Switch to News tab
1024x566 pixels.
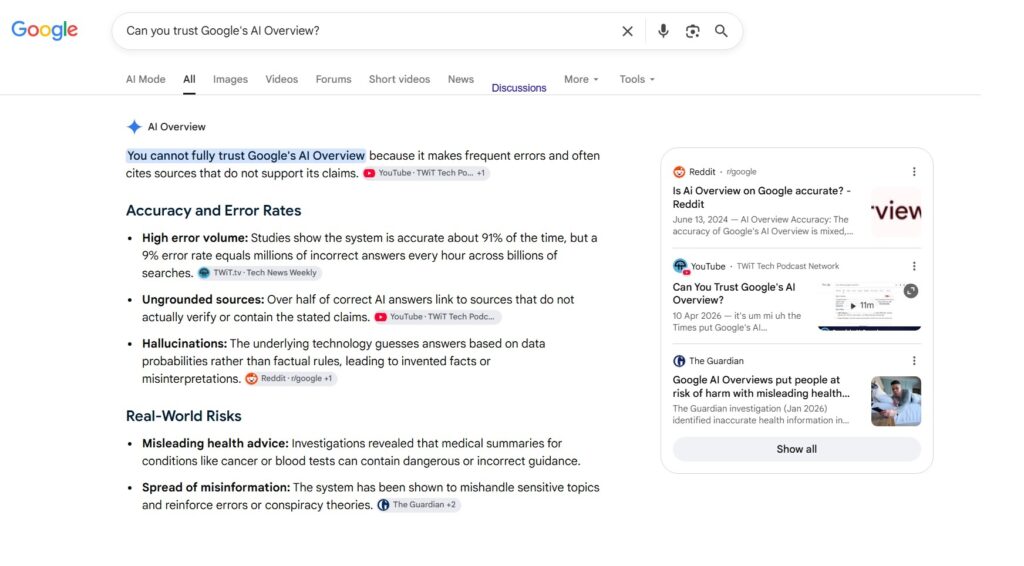(x=461, y=79)
